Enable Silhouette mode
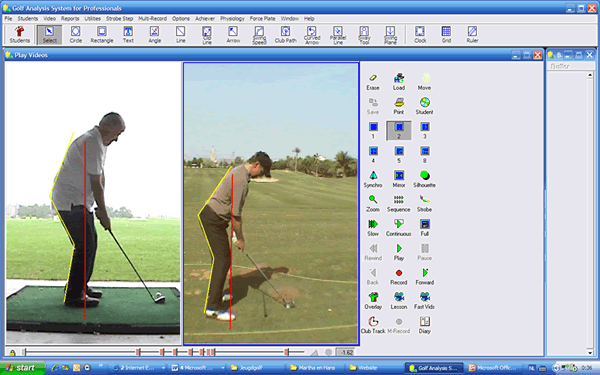 (424, 179)
